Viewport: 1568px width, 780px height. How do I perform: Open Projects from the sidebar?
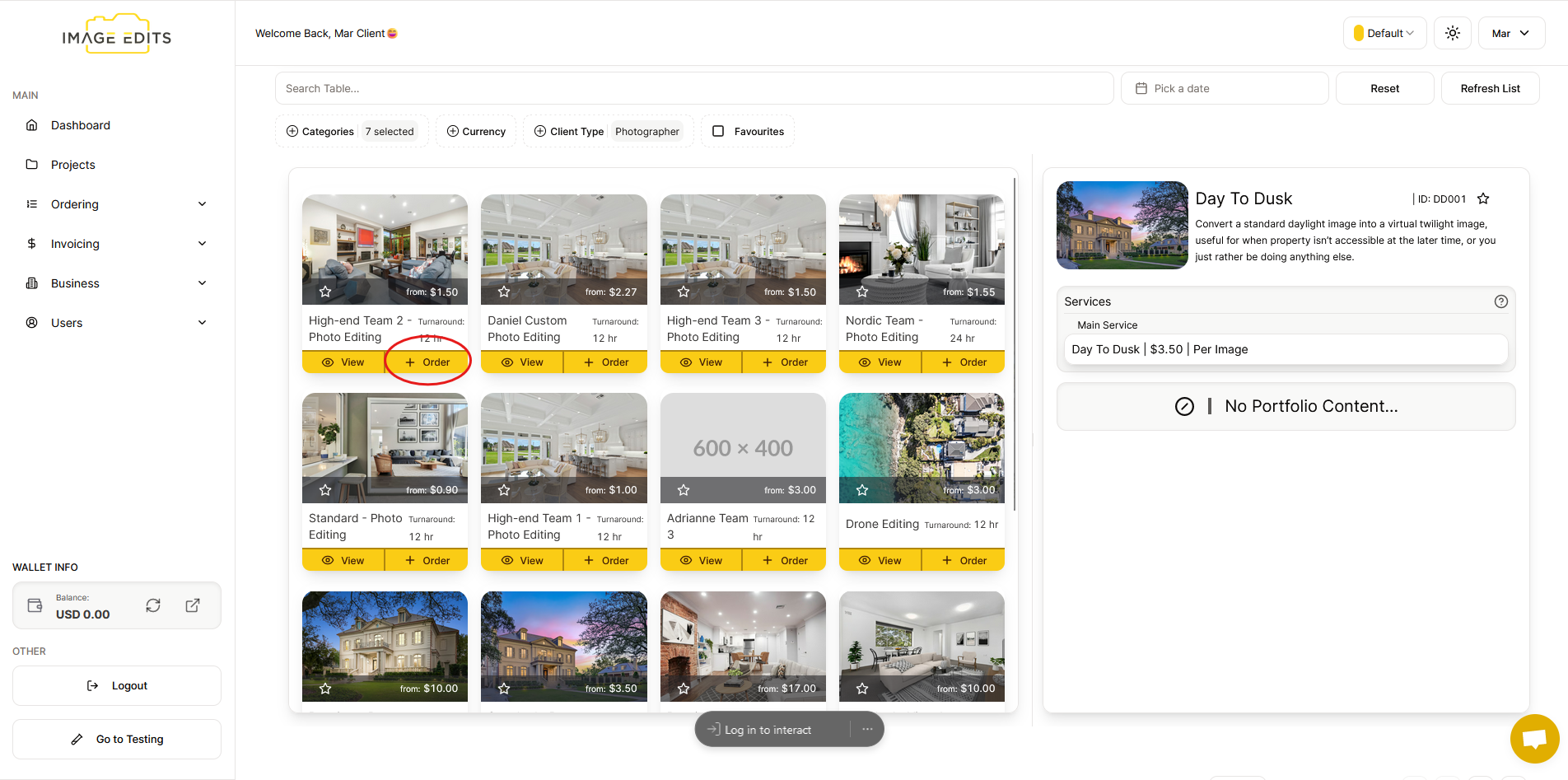[x=73, y=165]
